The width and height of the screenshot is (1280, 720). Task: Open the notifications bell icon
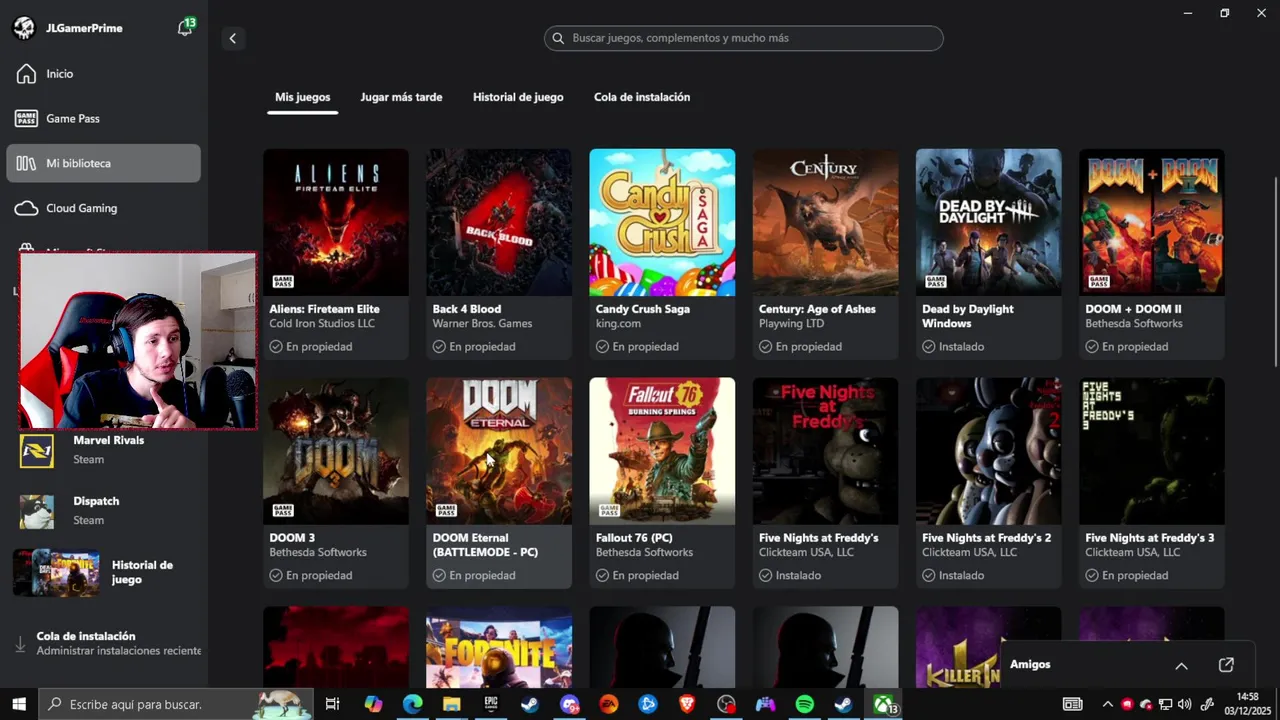pyautogui.click(x=185, y=27)
